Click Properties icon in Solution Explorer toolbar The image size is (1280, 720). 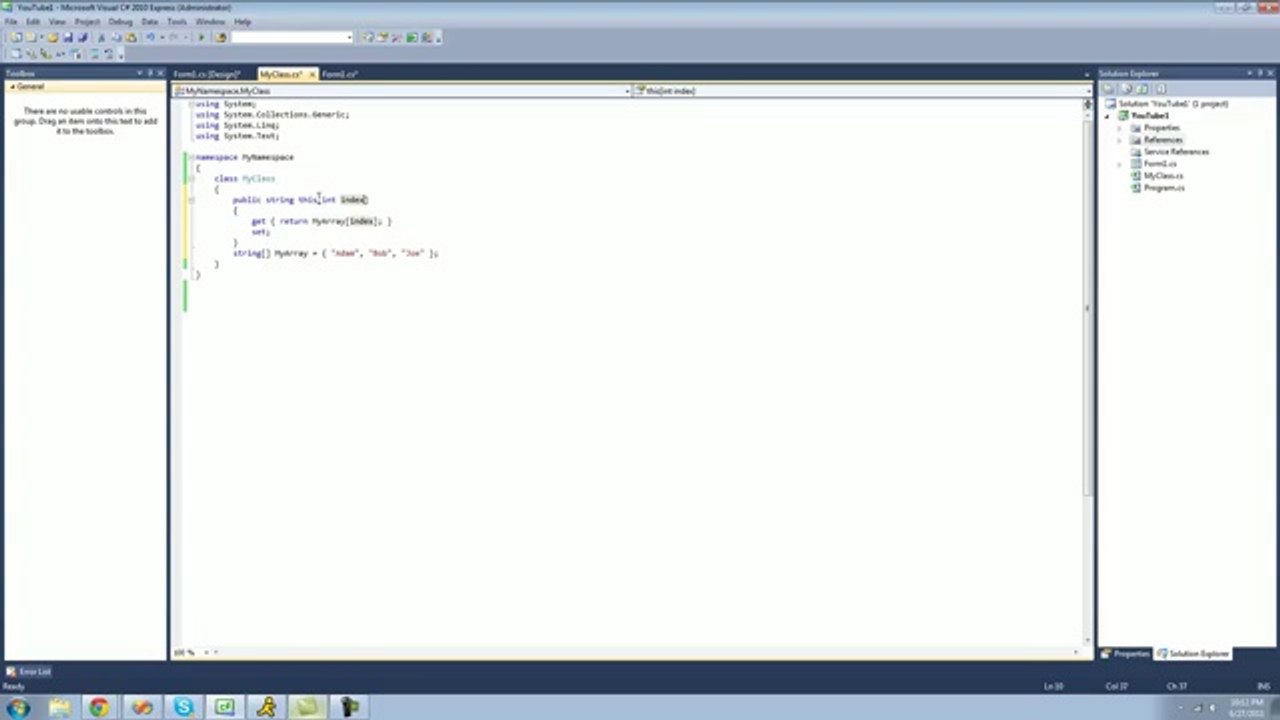[1108, 89]
